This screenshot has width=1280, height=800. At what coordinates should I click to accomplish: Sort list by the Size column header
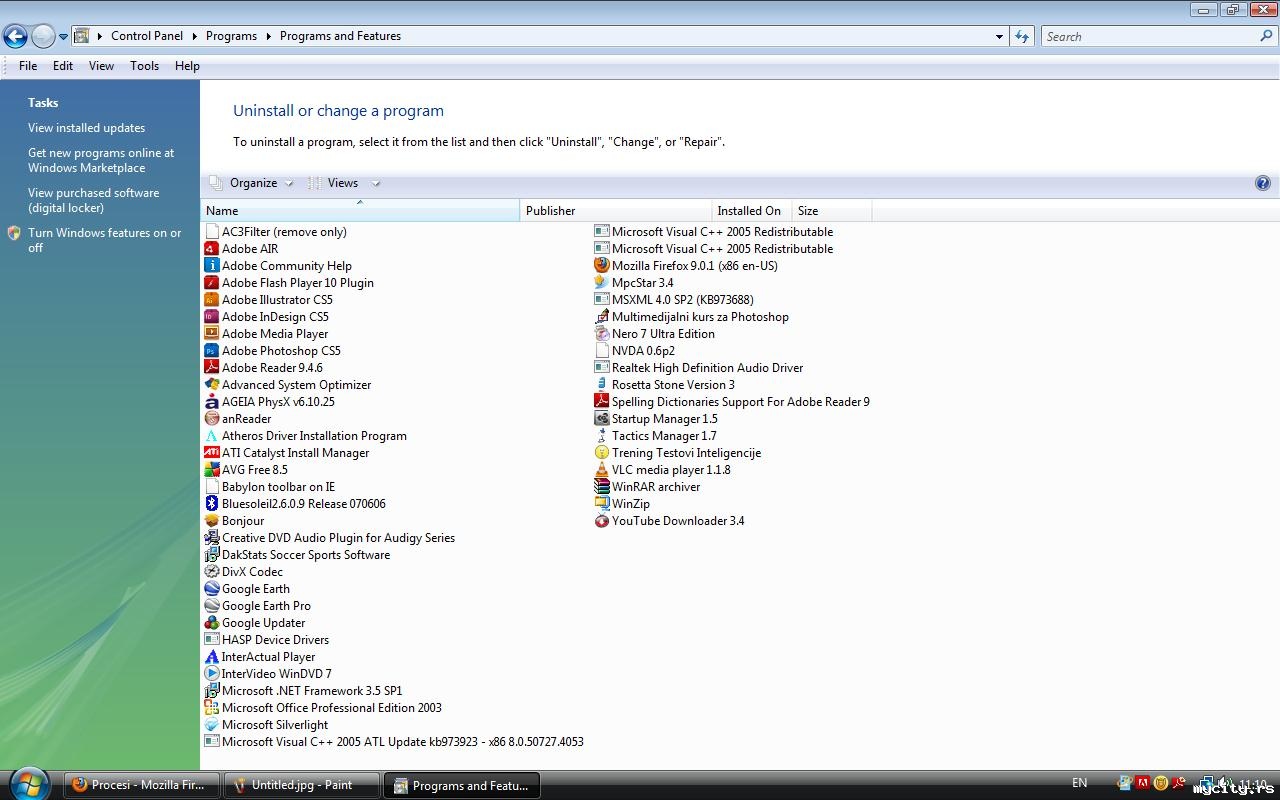[832, 211]
